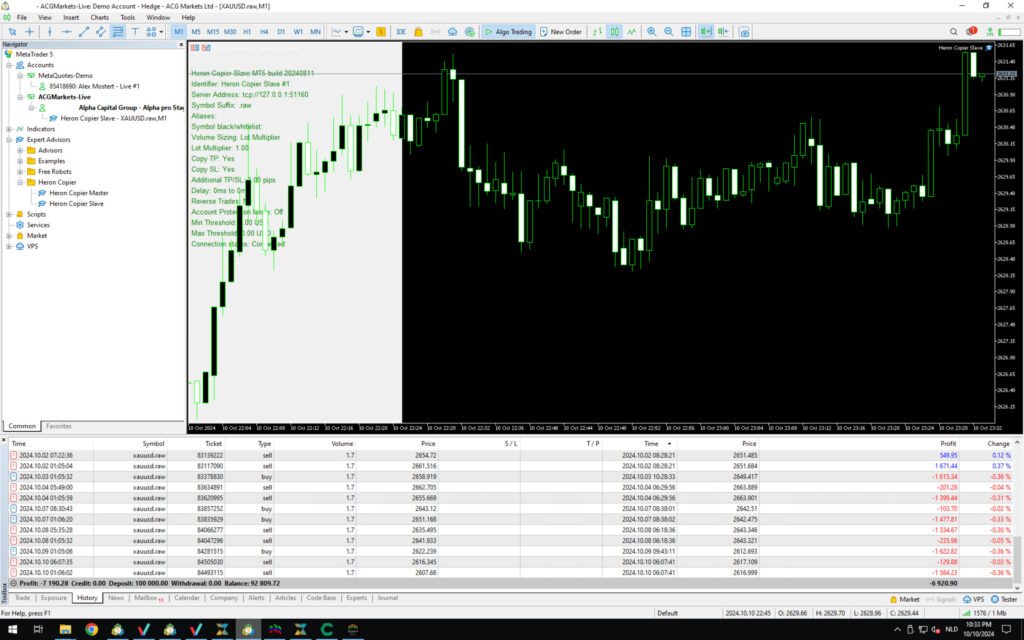Open the Trade tab in Toolbox
Screen dimensions: 1024x640
pos(23,598)
